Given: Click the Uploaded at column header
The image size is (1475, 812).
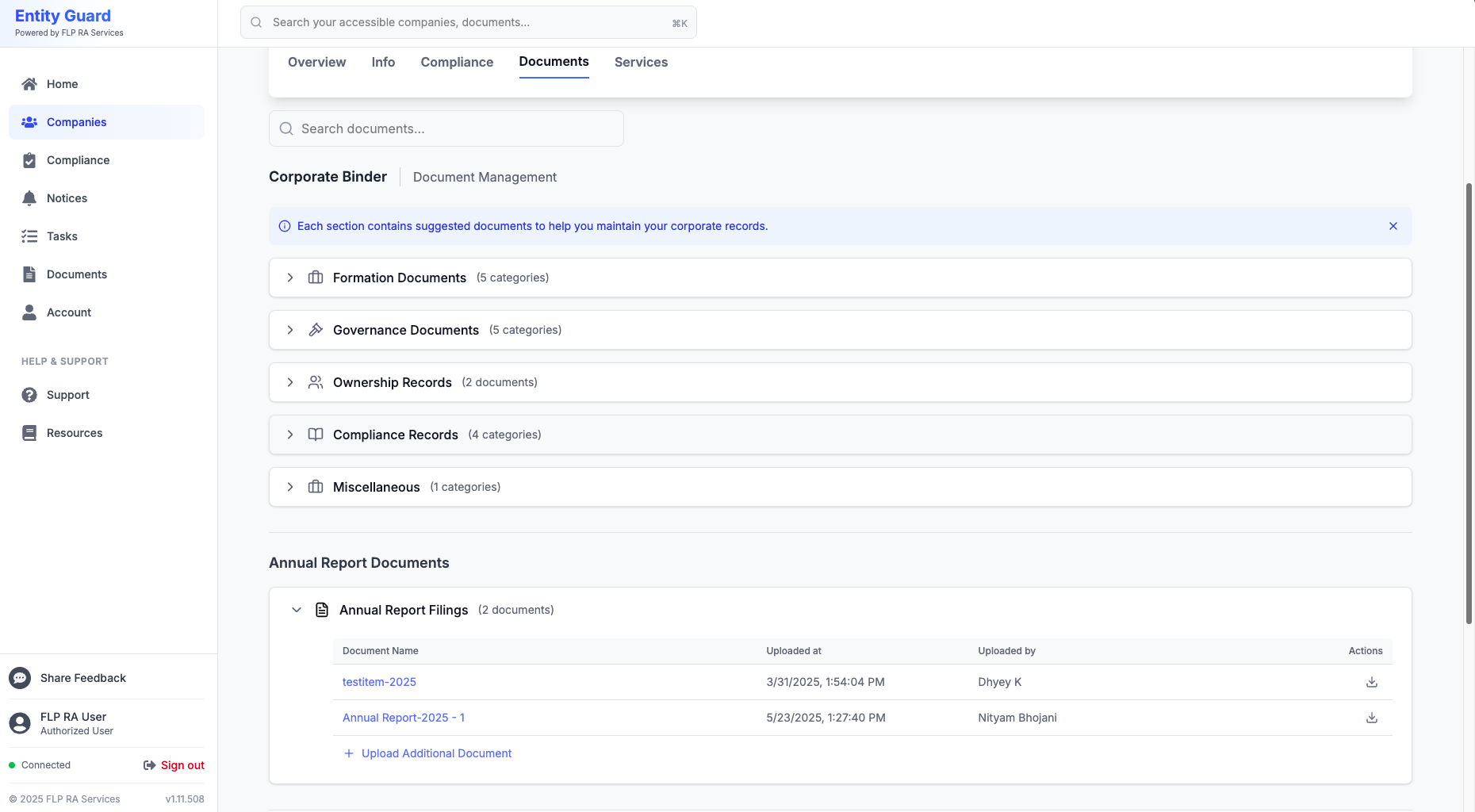Looking at the screenshot, I should coord(794,651).
